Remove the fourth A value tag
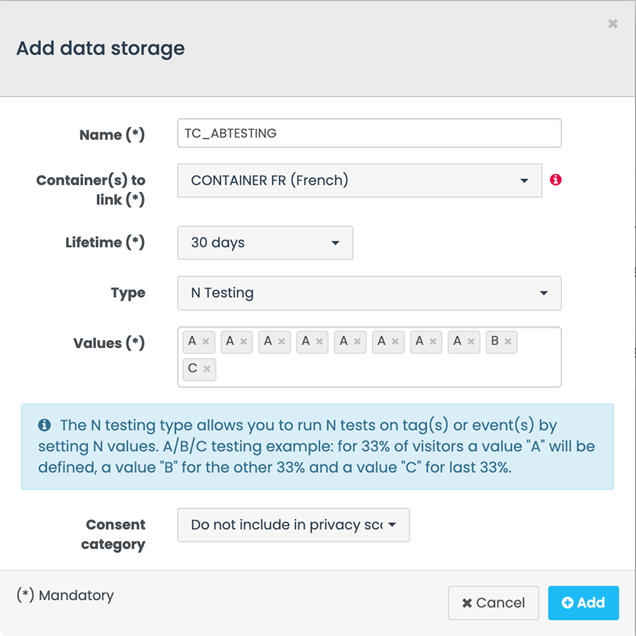 320,342
